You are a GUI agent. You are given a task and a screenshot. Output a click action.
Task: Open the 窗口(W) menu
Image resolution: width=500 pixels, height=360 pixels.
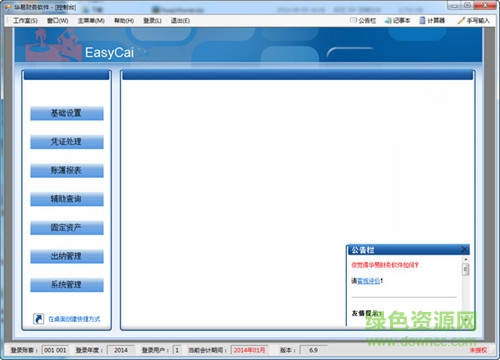[x=57, y=21]
